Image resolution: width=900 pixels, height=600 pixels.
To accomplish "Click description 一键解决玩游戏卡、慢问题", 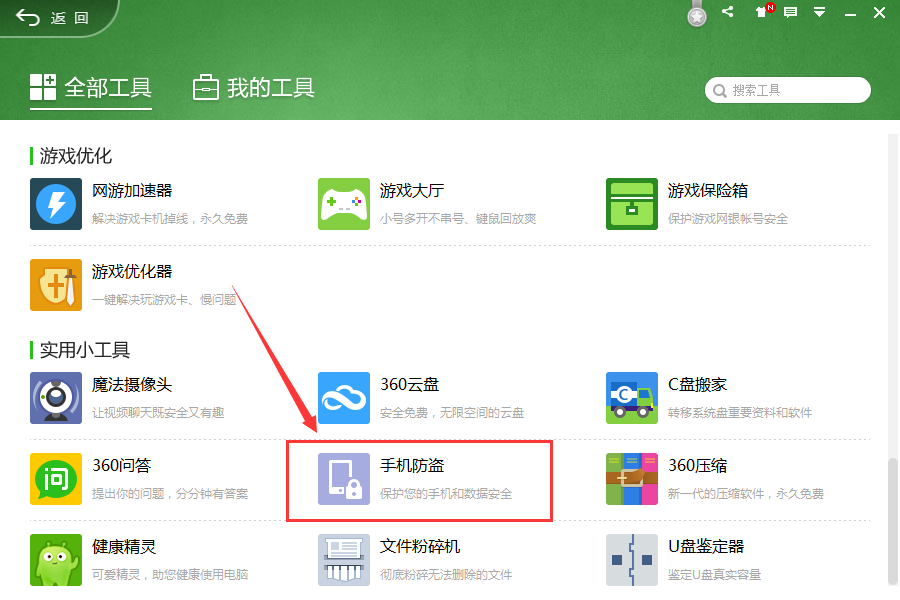I will (x=164, y=300).
